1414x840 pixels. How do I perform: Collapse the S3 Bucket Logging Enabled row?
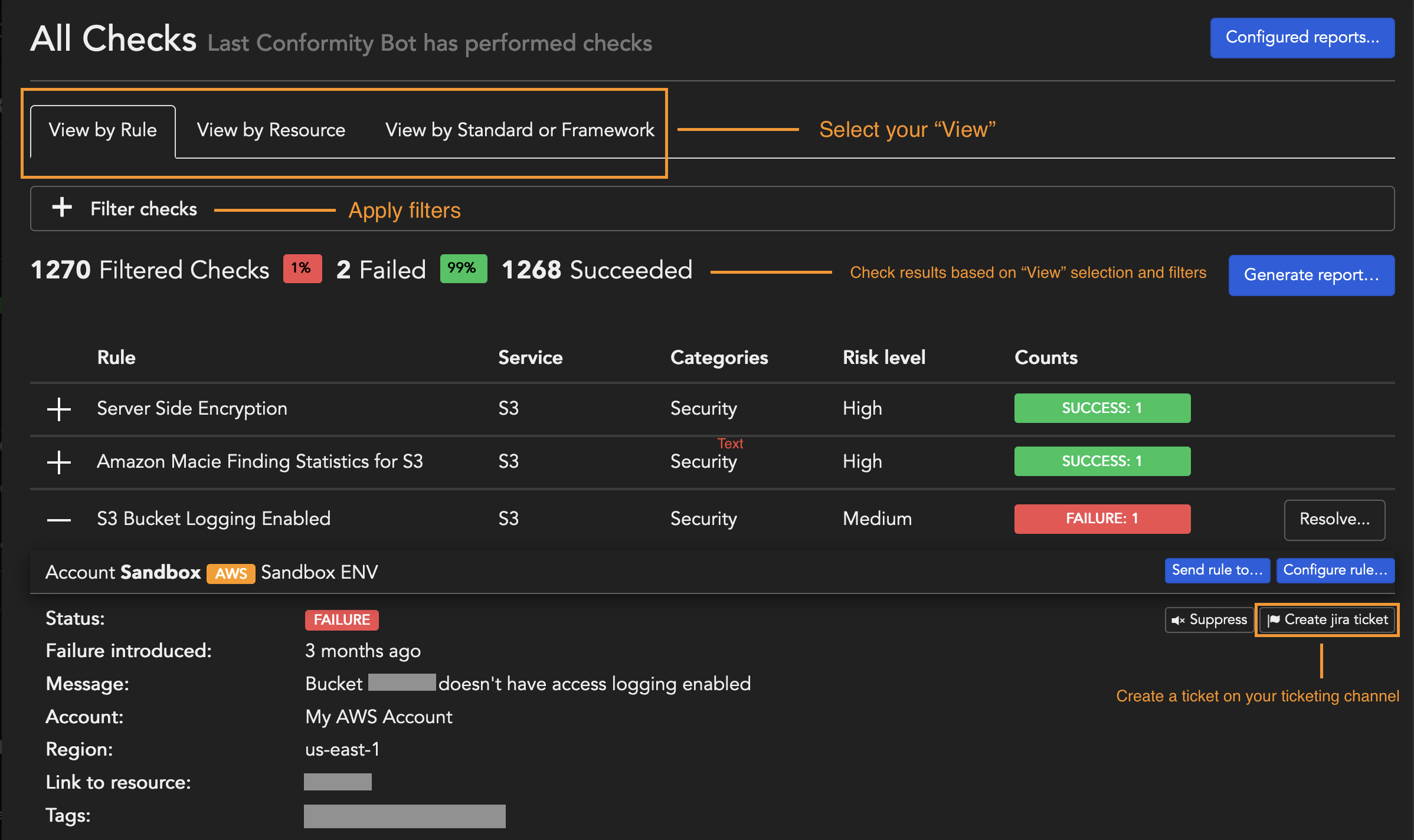point(59,520)
